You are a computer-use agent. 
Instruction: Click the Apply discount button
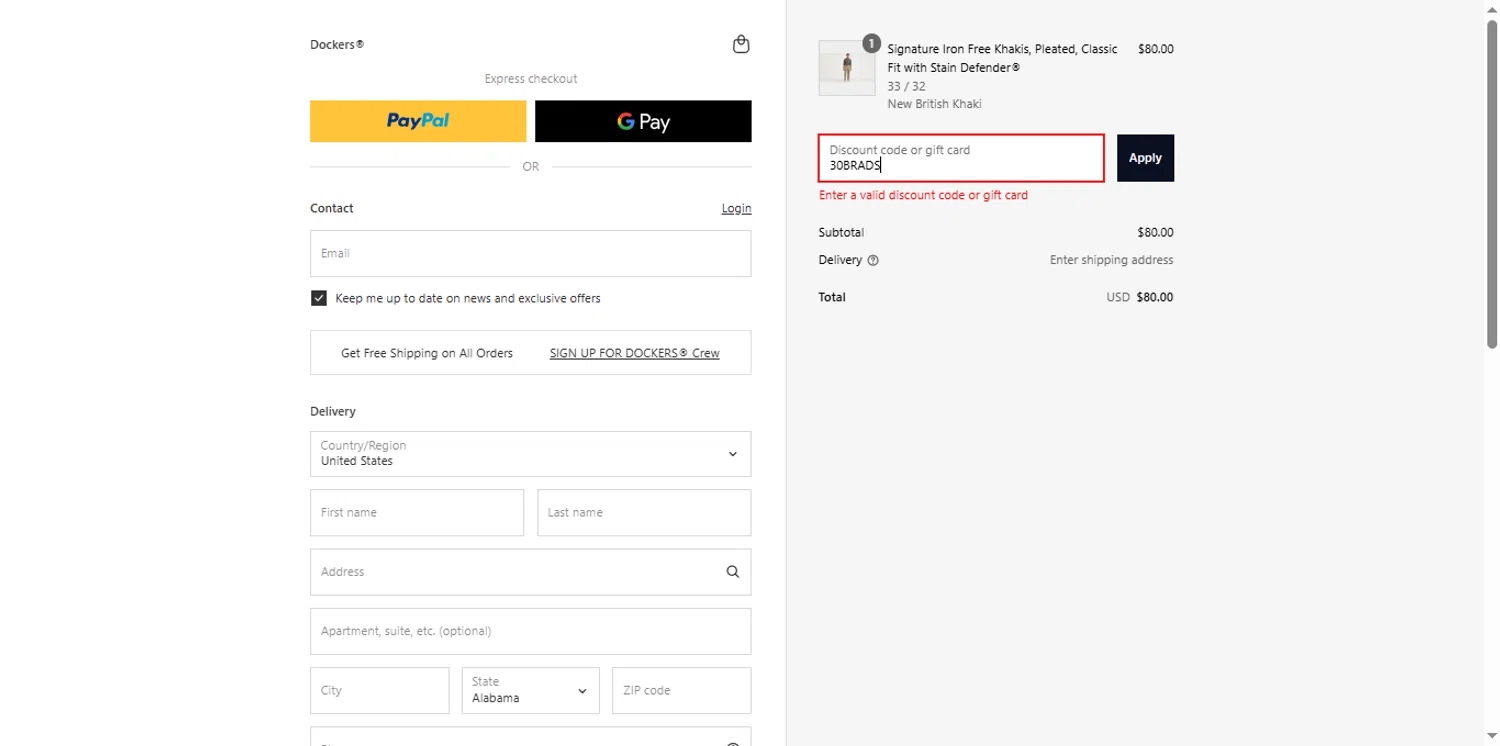pos(1145,158)
